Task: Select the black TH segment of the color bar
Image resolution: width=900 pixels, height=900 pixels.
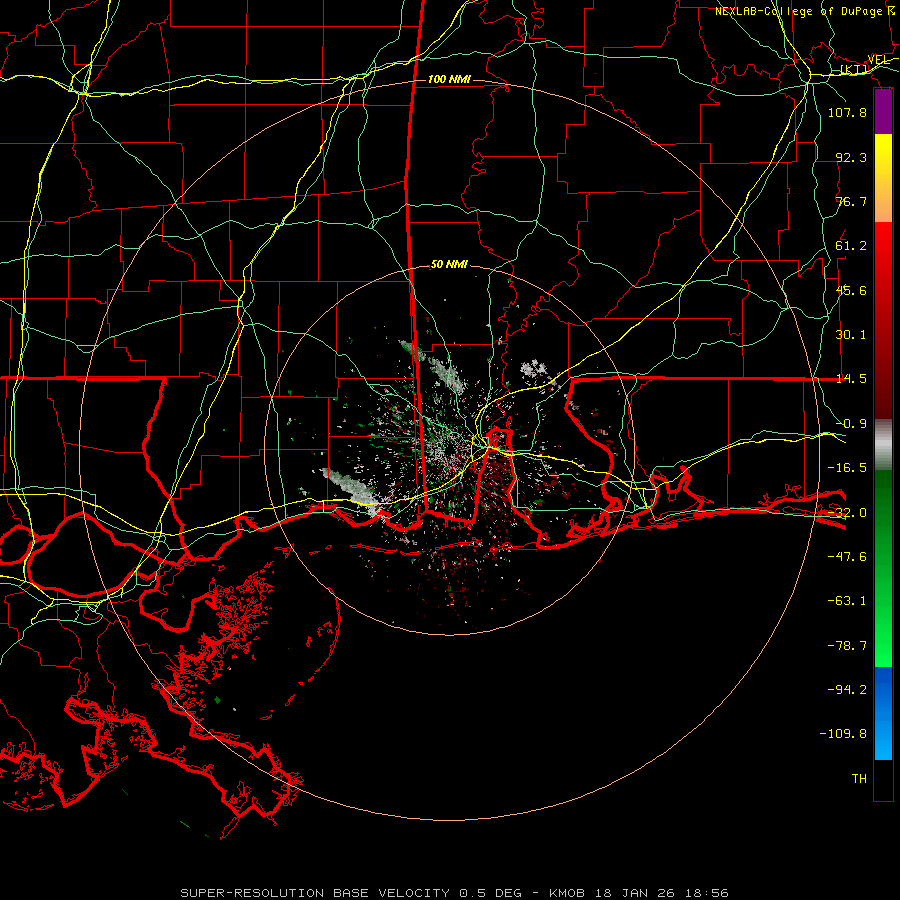Action: [883, 779]
